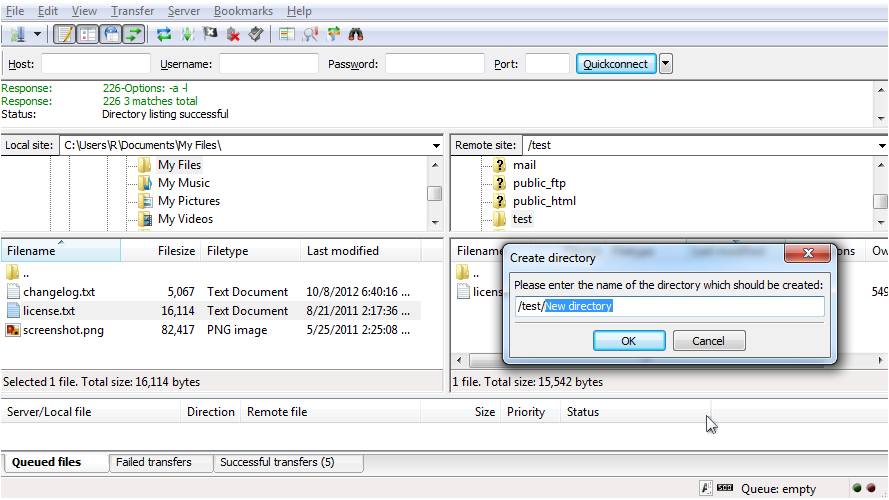The height and width of the screenshot is (500, 889).
Task: Toggle local directory tree view
Action: click(88, 35)
